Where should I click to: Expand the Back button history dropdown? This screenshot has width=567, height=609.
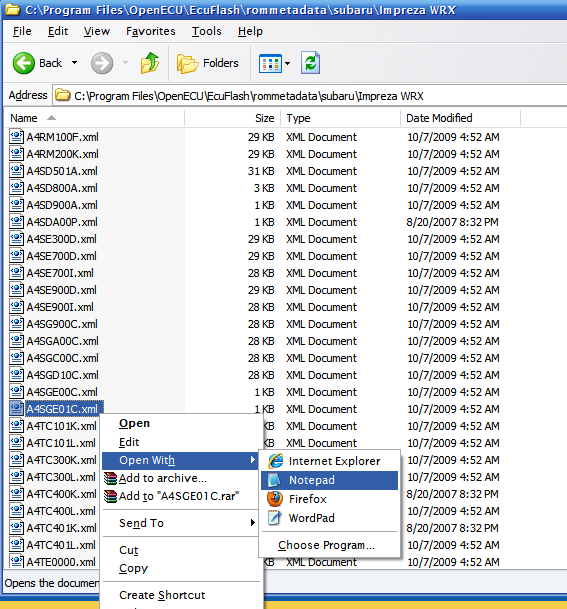click(x=74, y=63)
